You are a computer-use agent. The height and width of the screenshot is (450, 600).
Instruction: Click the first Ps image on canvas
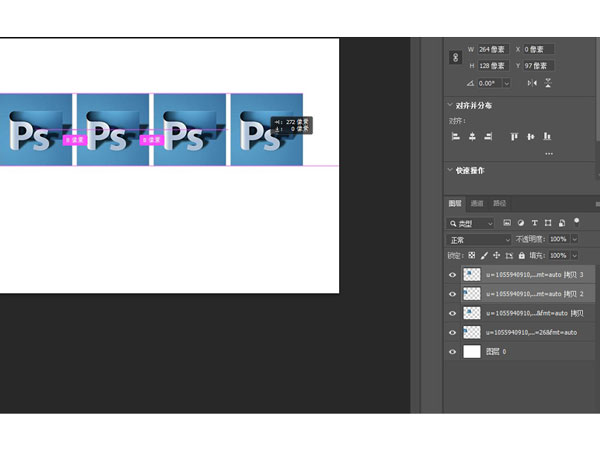pyautogui.click(x=36, y=130)
